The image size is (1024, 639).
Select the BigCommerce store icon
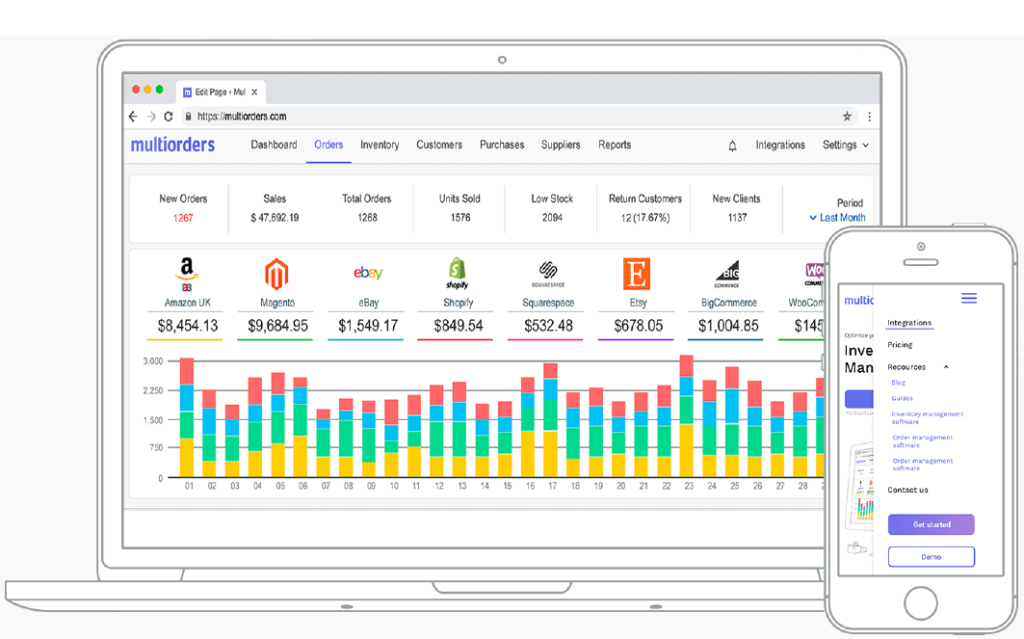726,272
